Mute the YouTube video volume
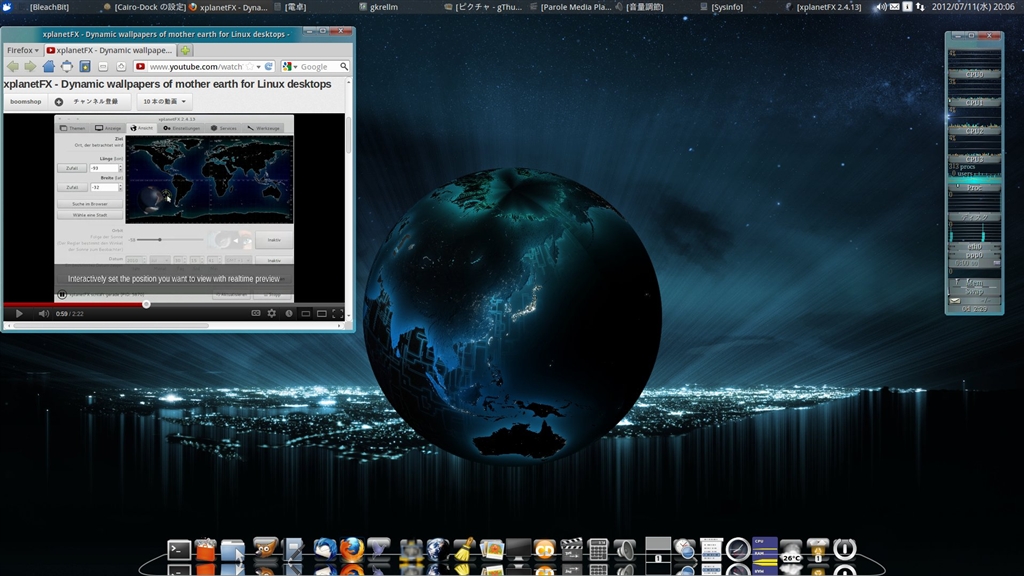 (43, 313)
